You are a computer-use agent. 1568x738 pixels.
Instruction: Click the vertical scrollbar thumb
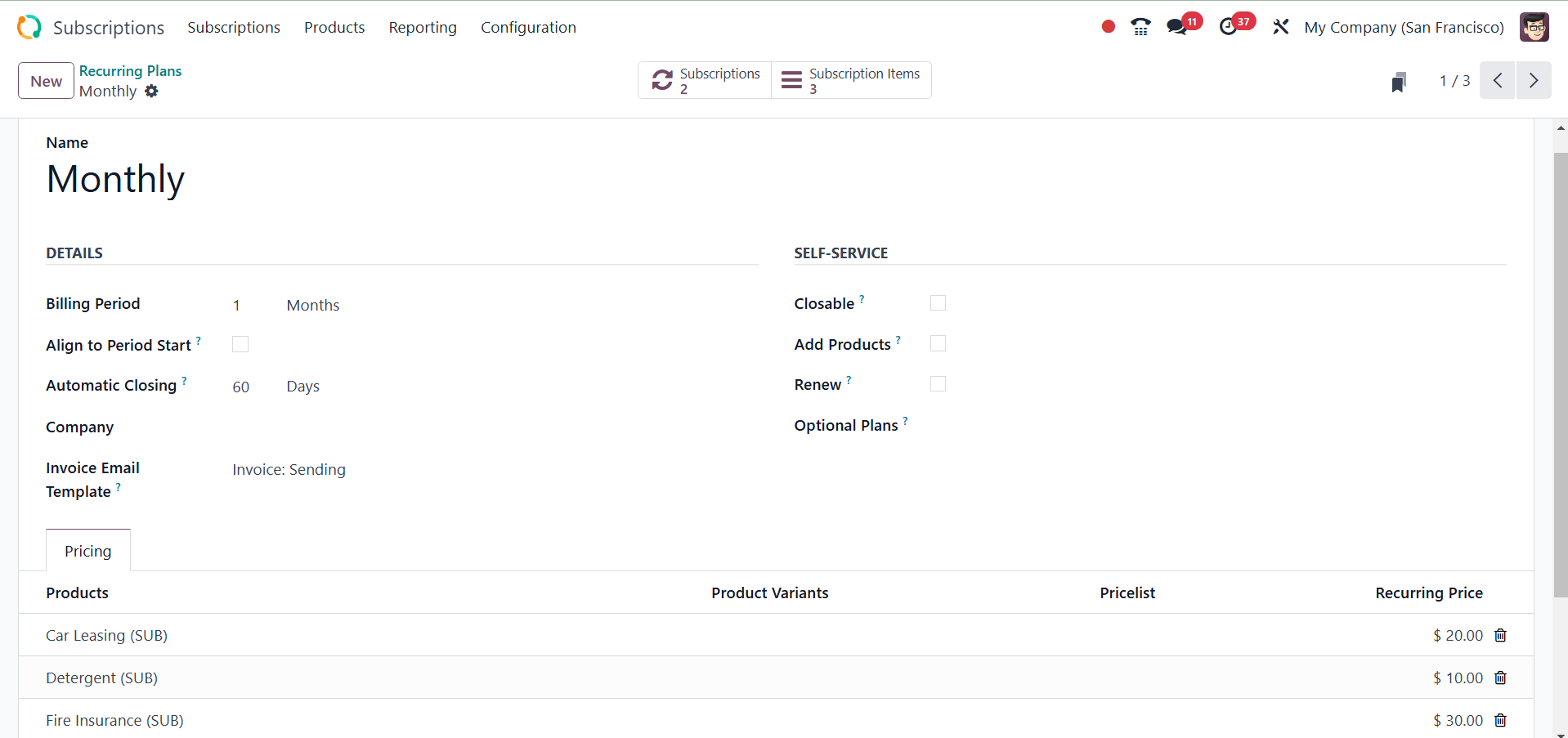(1561, 374)
